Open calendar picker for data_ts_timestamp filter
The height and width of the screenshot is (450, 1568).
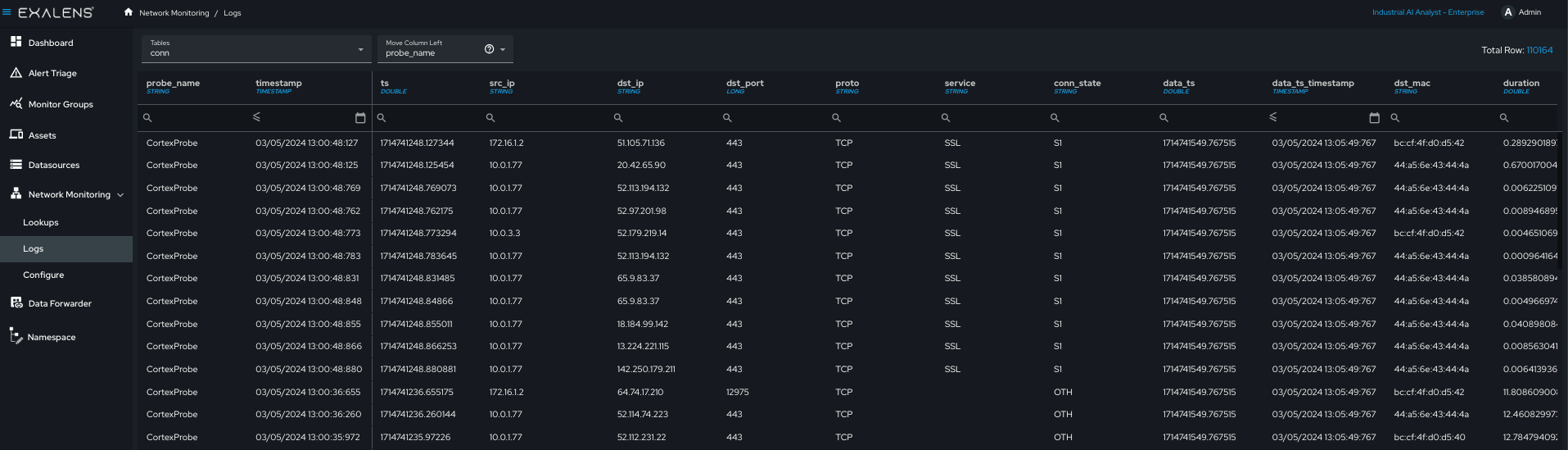point(1375,118)
